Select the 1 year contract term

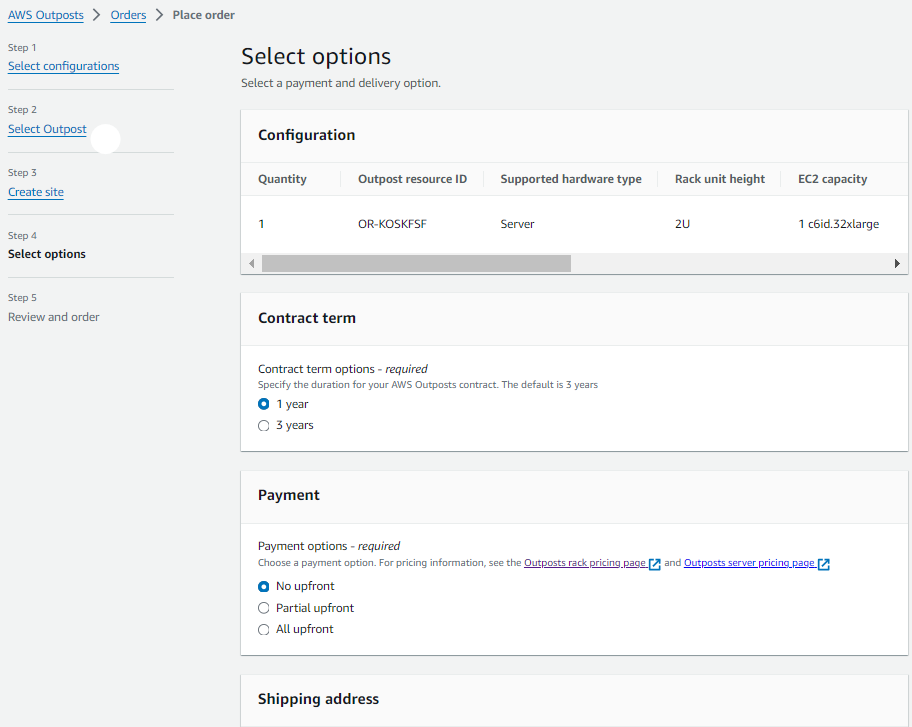[x=264, y=404]
